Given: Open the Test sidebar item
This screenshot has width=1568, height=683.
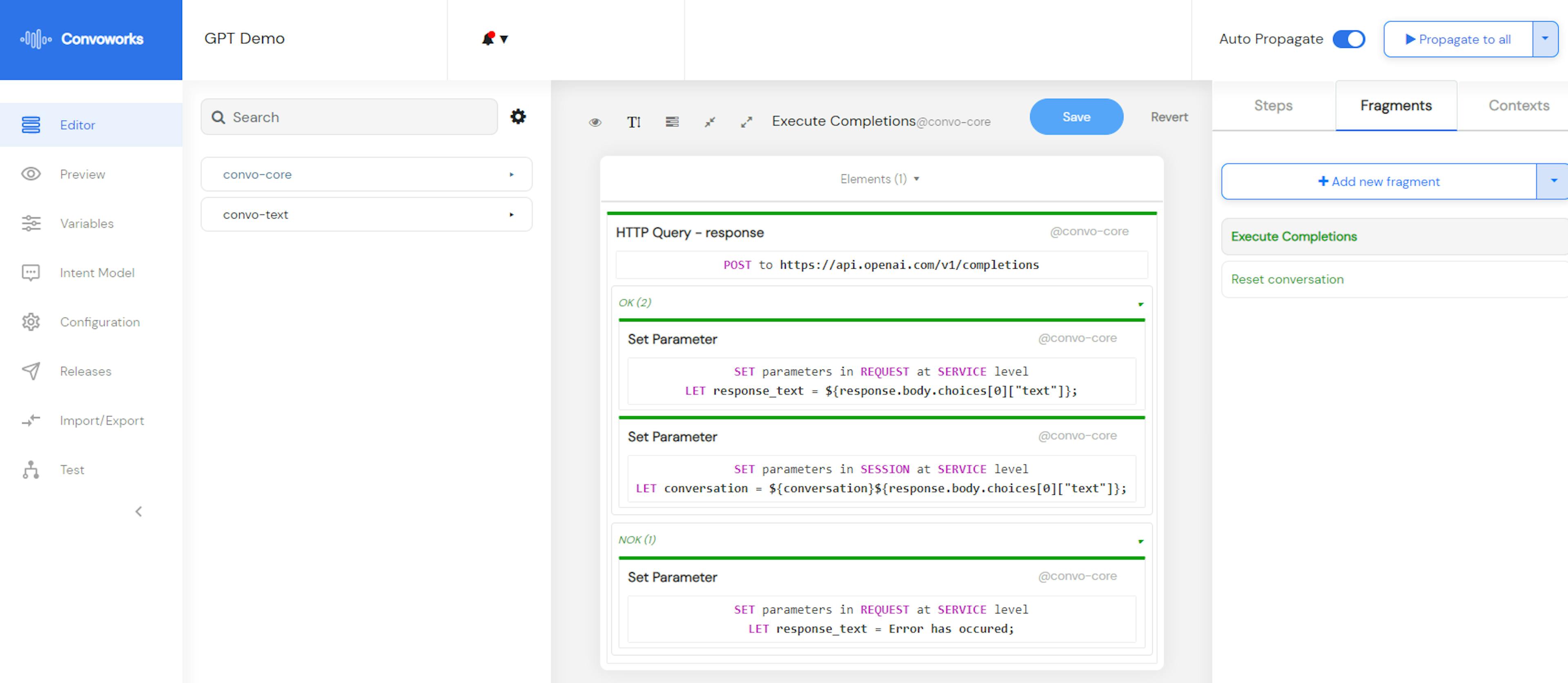Looking at the screenshot, I should [x=91, y=470].
